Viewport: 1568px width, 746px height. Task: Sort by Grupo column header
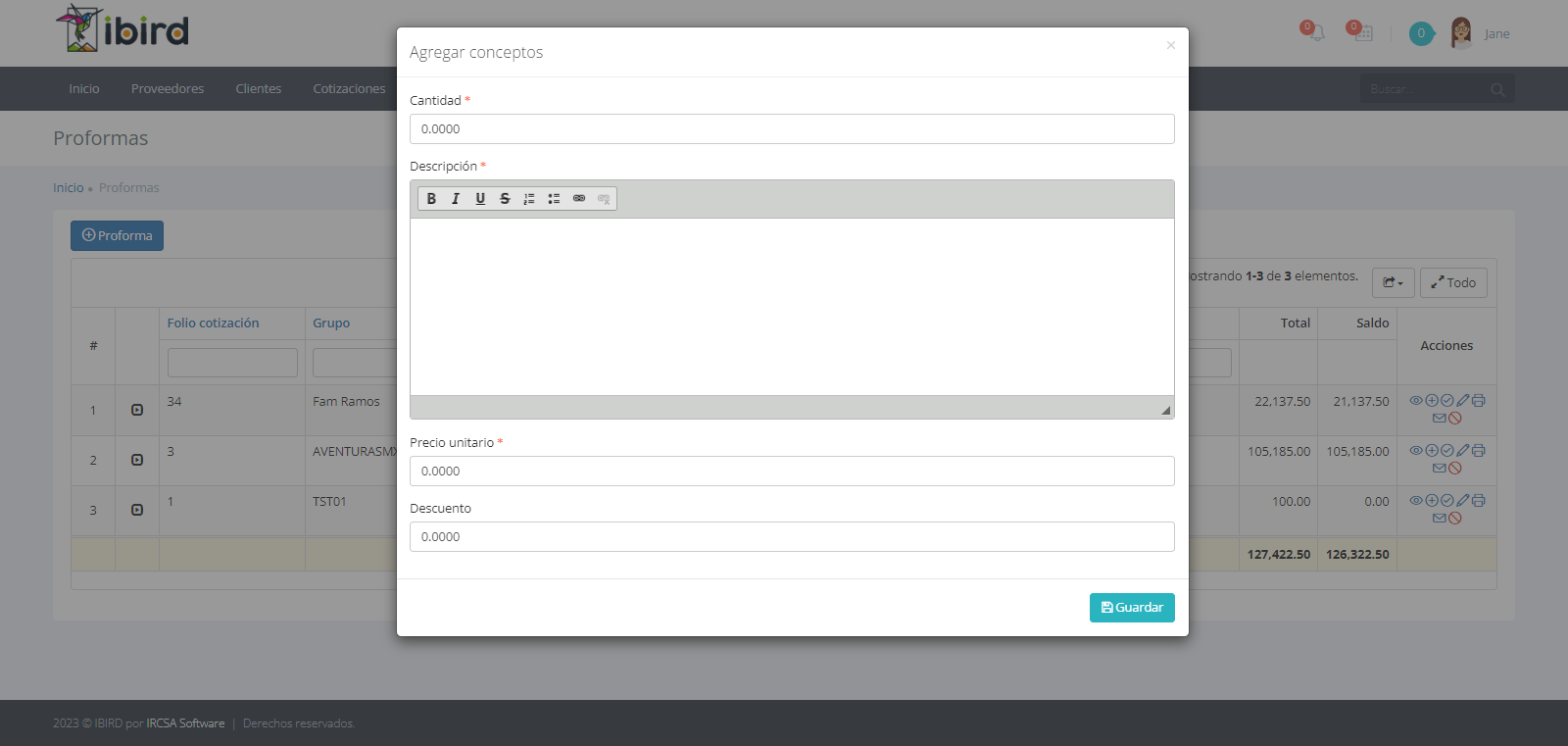tap(331, 323)
